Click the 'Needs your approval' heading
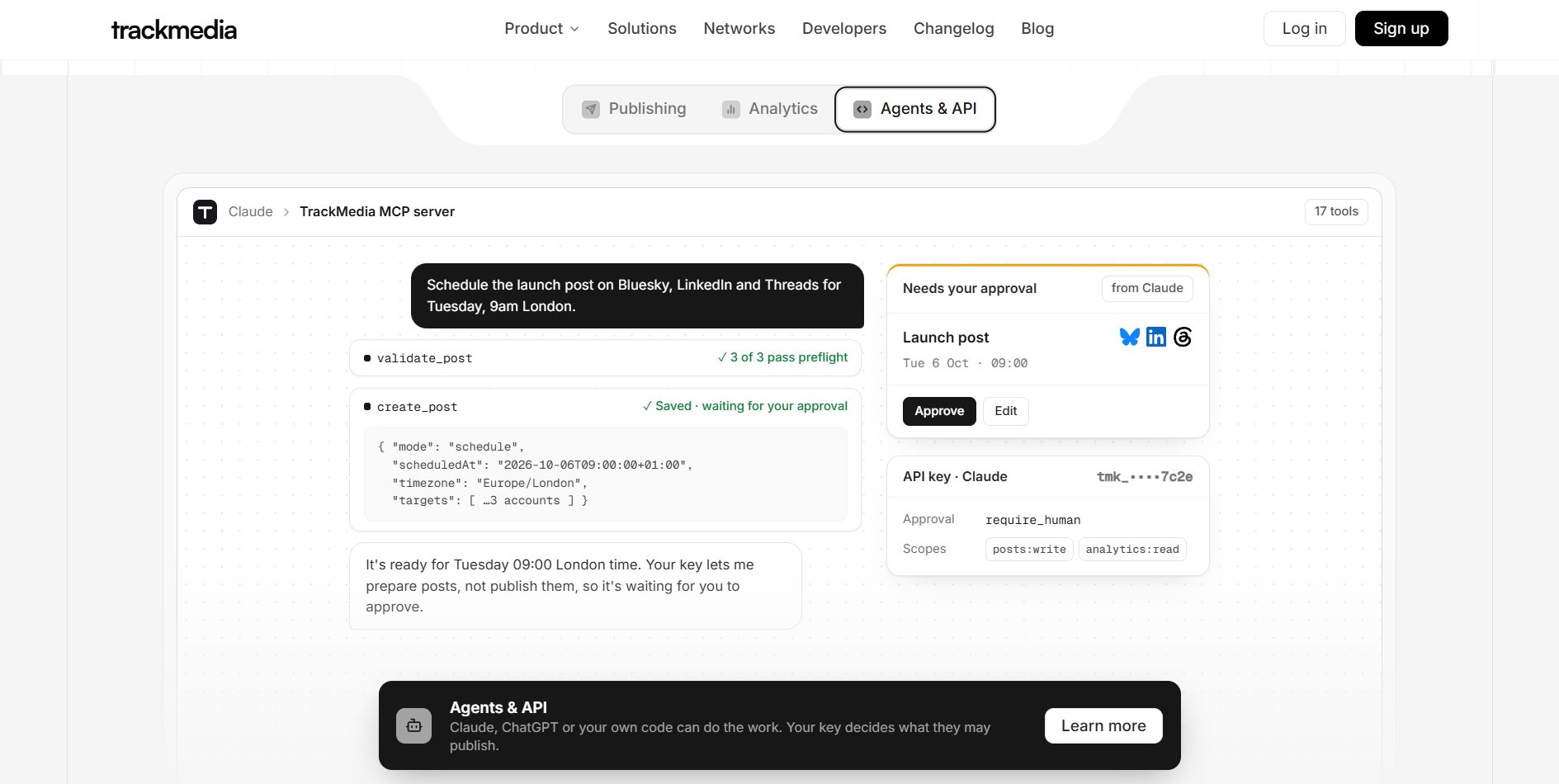 970,289
